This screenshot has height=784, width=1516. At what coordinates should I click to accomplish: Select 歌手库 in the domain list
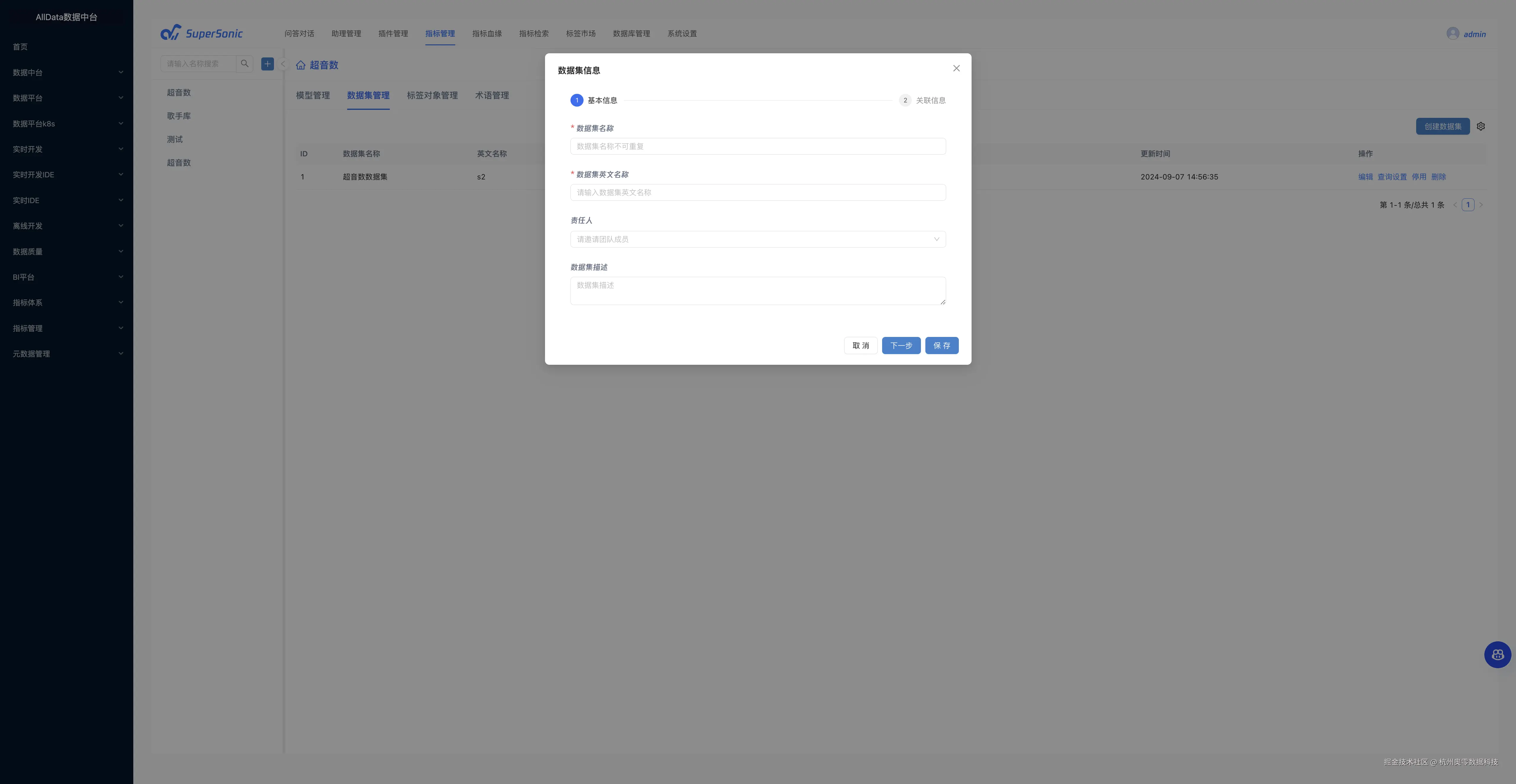coord(179,116)
